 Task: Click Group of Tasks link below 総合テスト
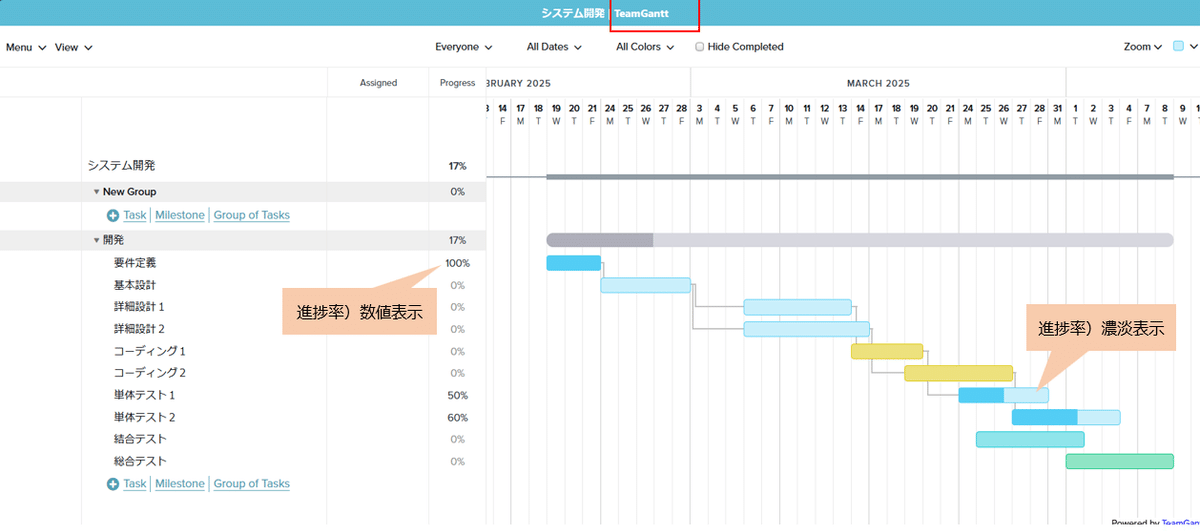tap(251, 483)
